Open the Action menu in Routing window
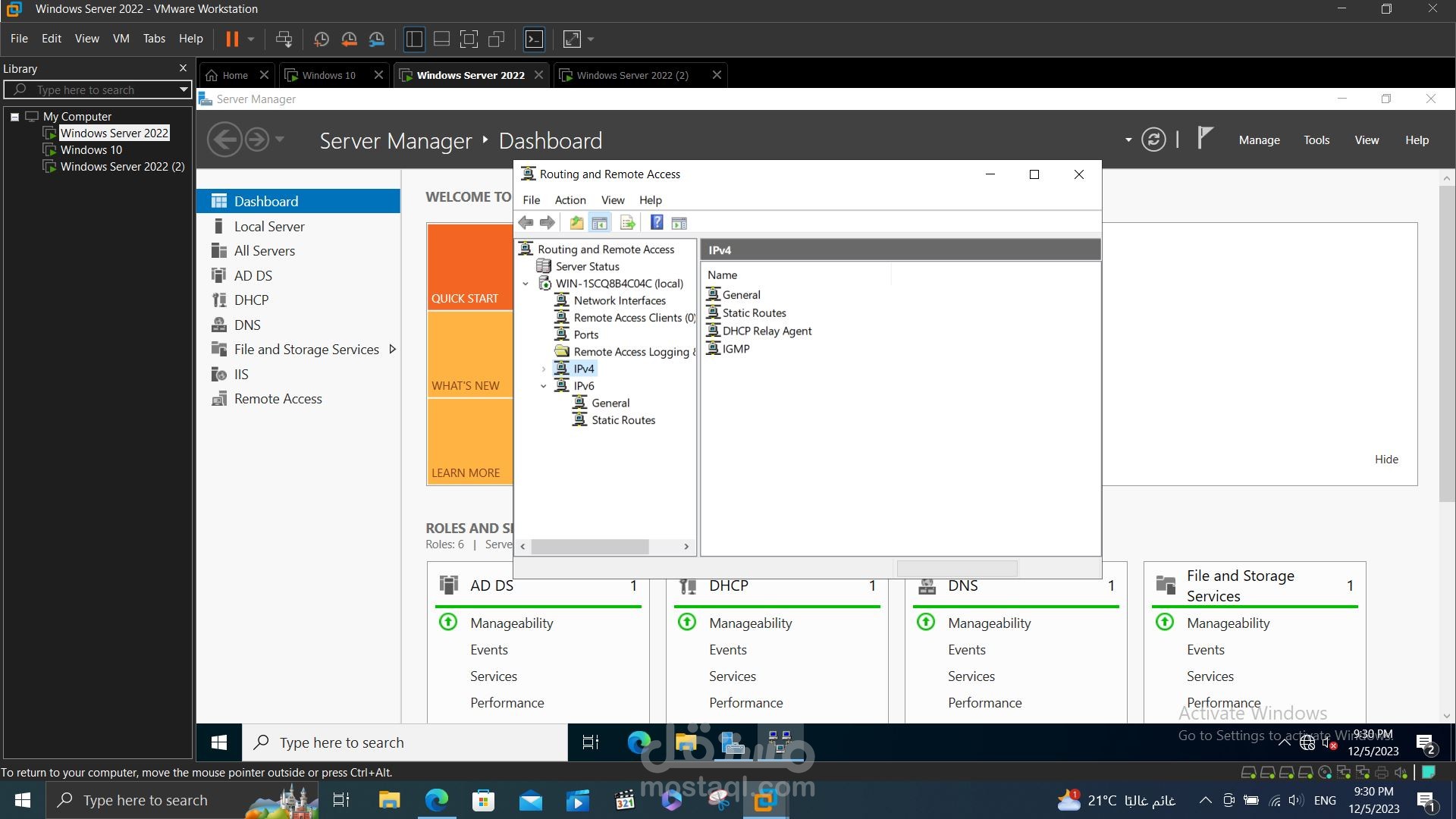Viewport: 1456px width, 819px height. [570, 200]
